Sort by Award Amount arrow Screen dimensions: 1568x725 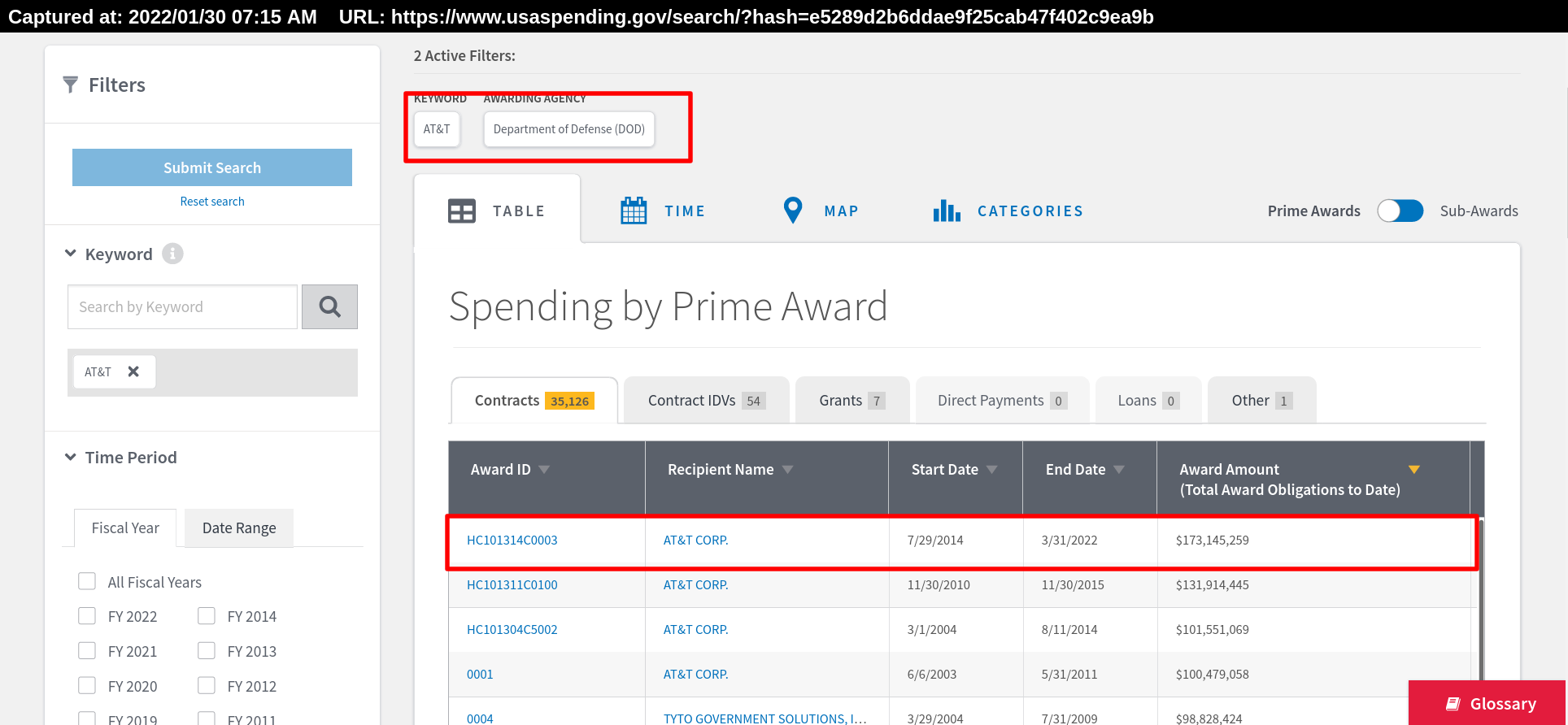pyautogui.click(x=1414, y=470)
